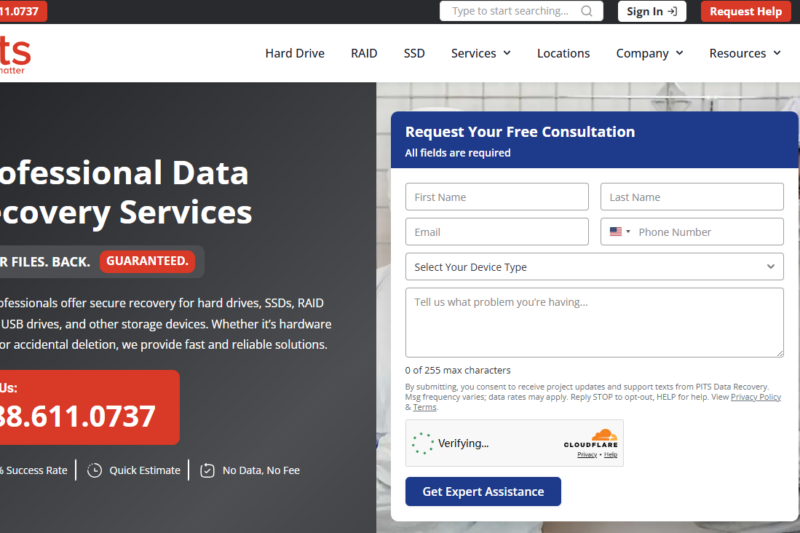The image size is (800, 533).
Task: Click the US flag country selector
Action: (x=620, y=232)
